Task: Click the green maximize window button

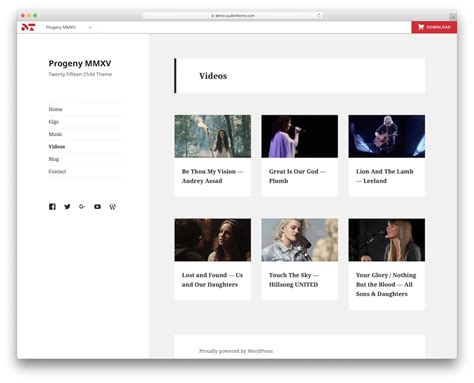Action: pos(35,15)
